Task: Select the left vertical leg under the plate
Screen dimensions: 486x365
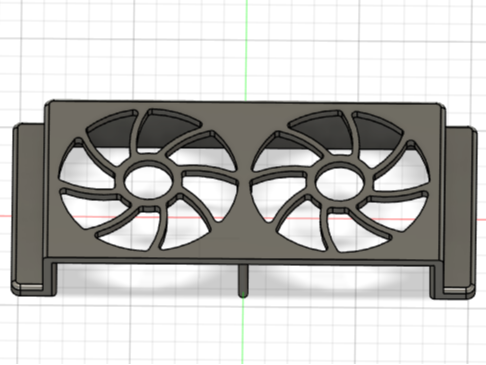Action: coord(50,278)
